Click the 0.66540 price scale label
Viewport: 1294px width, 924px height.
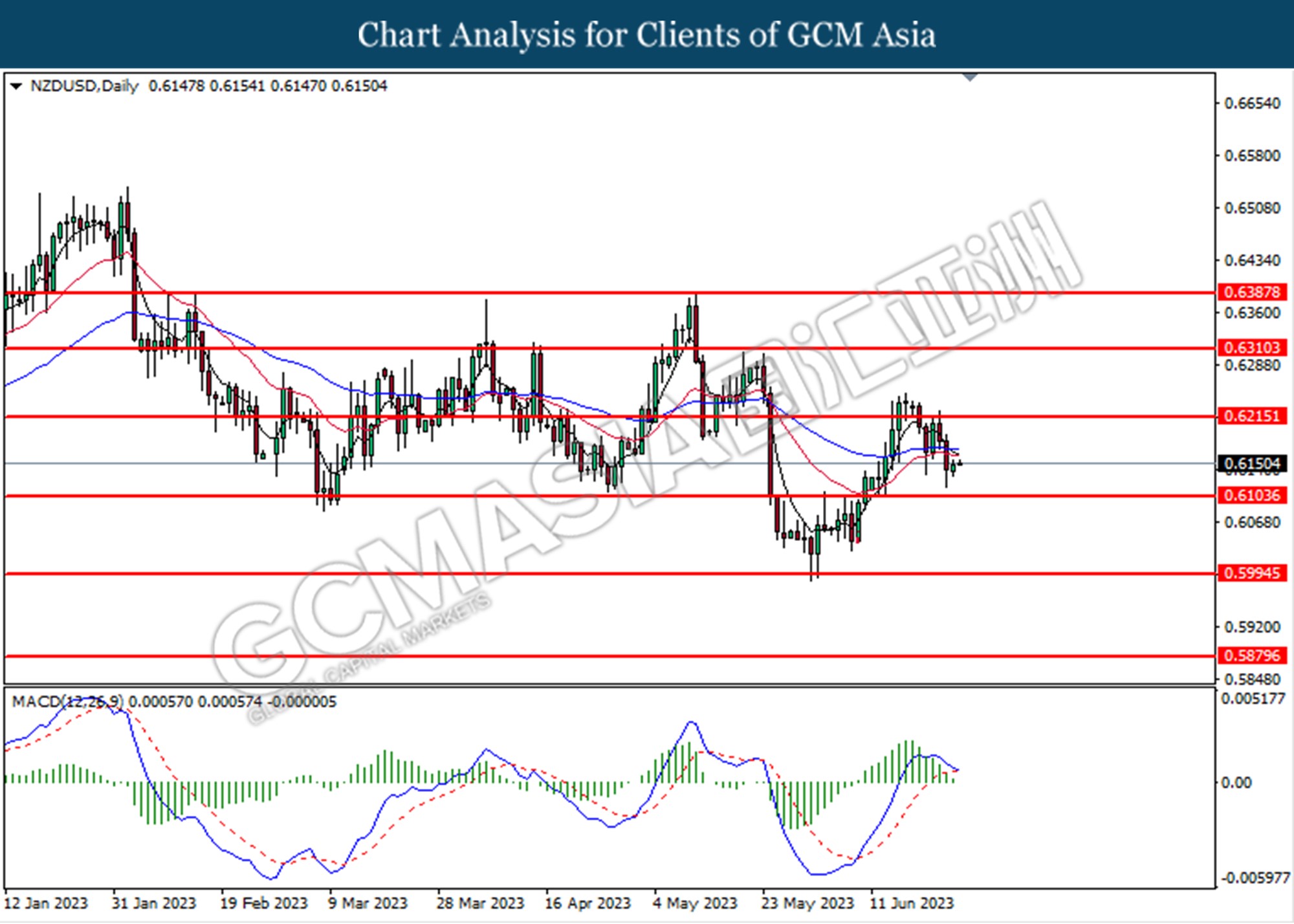click(1252, 104)
